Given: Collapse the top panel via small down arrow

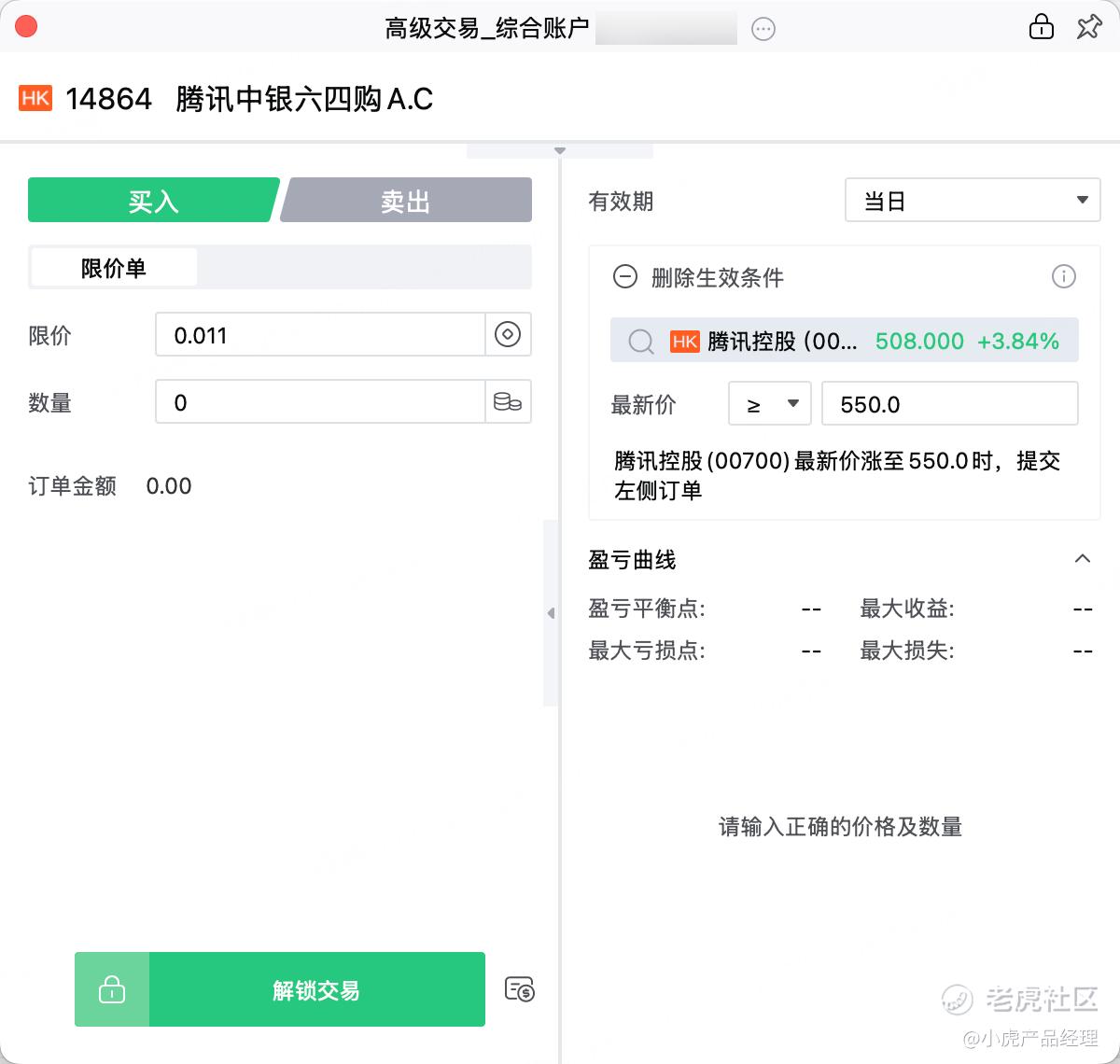Looking at the screenshot, I should pos(560,150).
